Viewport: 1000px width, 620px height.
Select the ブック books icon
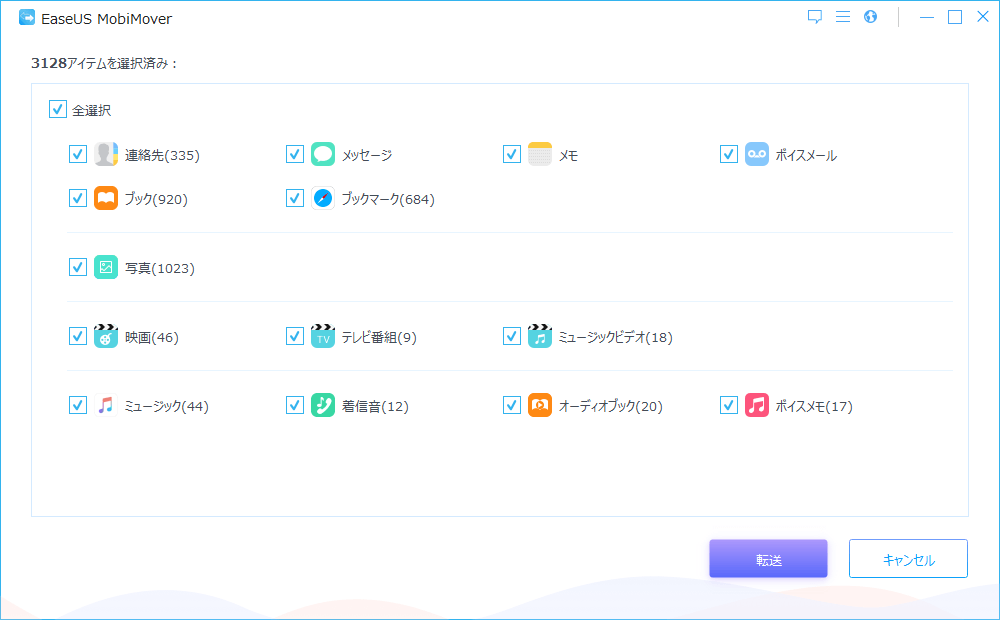104,198
